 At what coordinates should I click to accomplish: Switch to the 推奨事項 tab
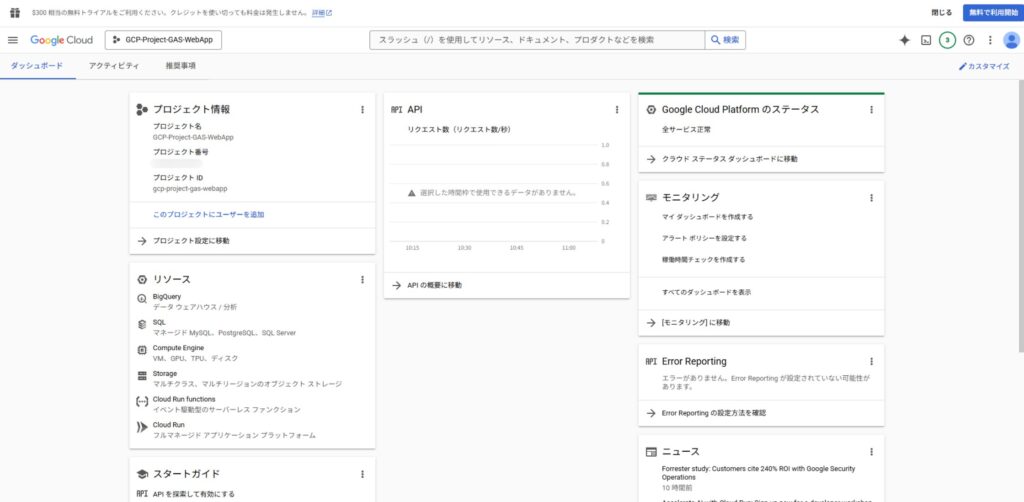pos(181,66)
